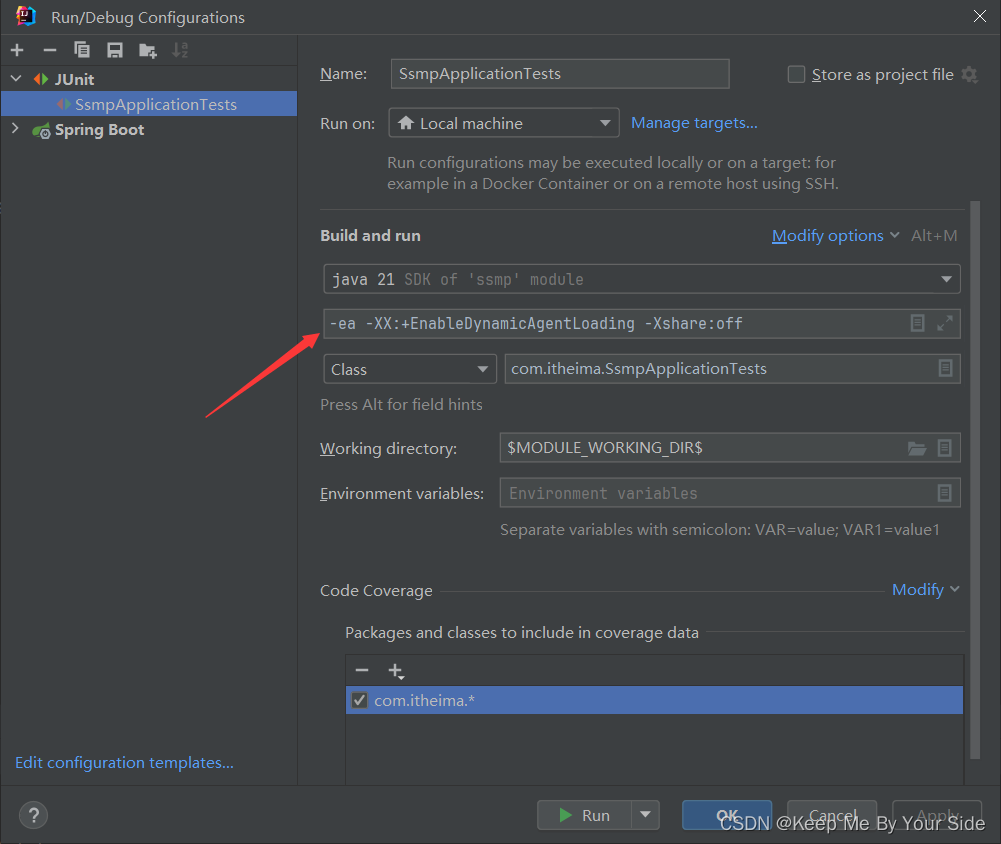Save the current configuration

point(113,49)
